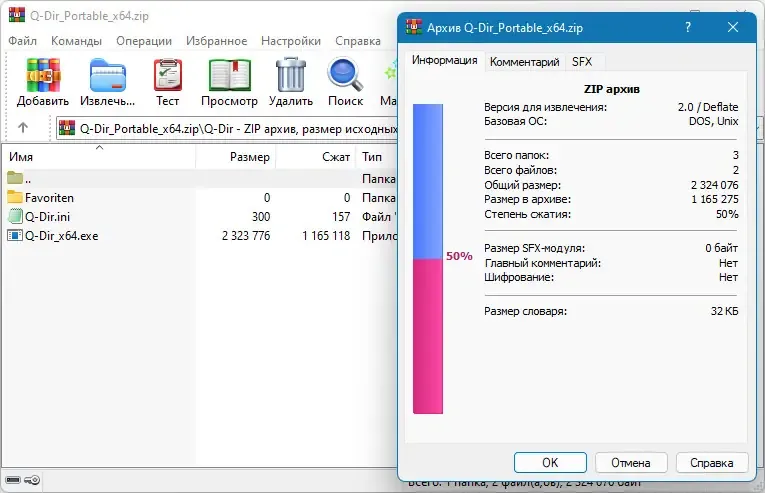Select the Favoriten folder icon
This screenshot has height=493, width=765.
click(15, 197)
